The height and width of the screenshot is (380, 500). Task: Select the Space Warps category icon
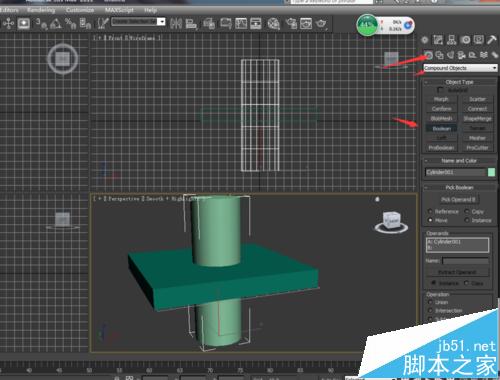484,55
